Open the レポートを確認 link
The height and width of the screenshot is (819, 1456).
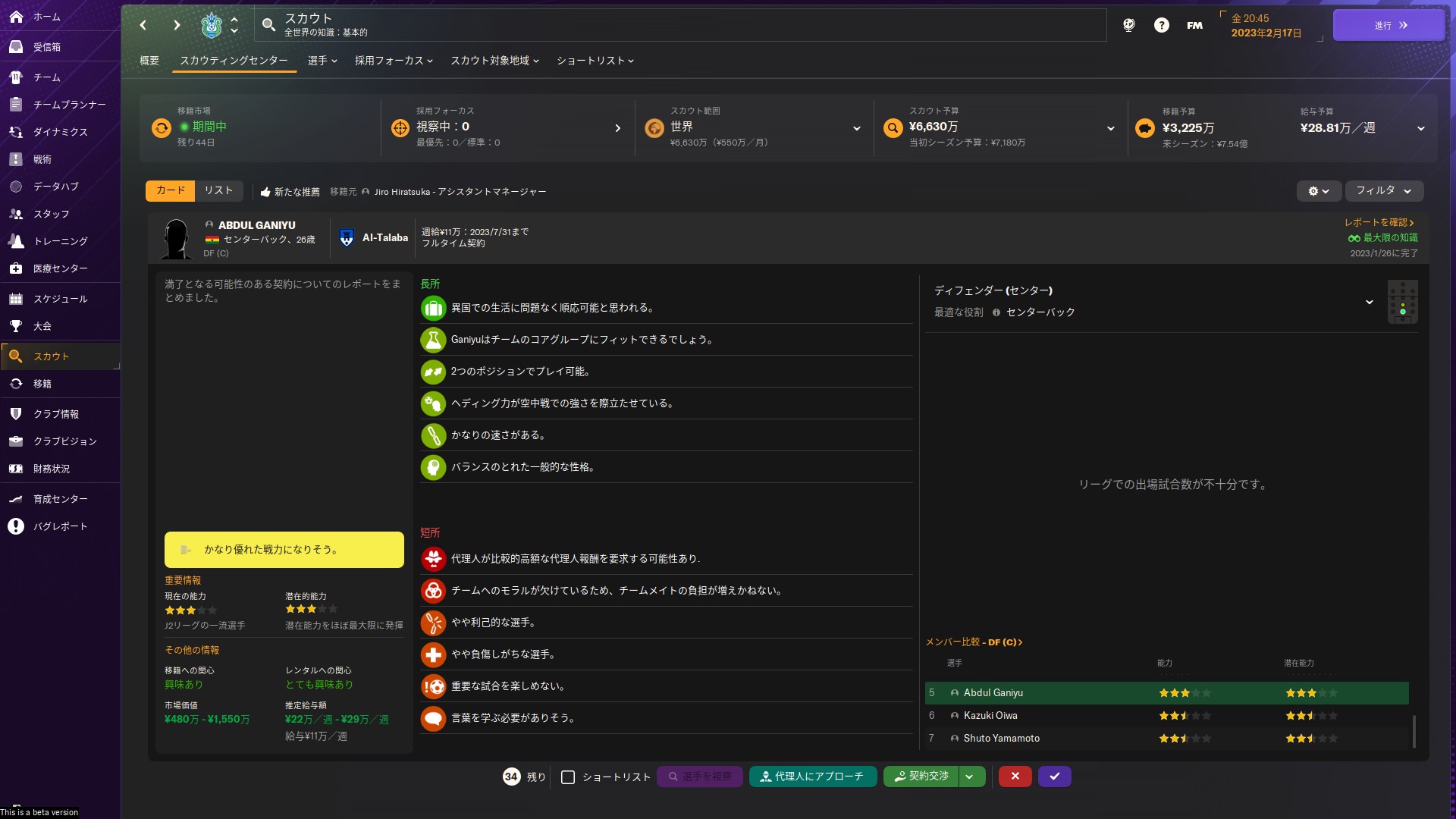[x=1379, y=222]
